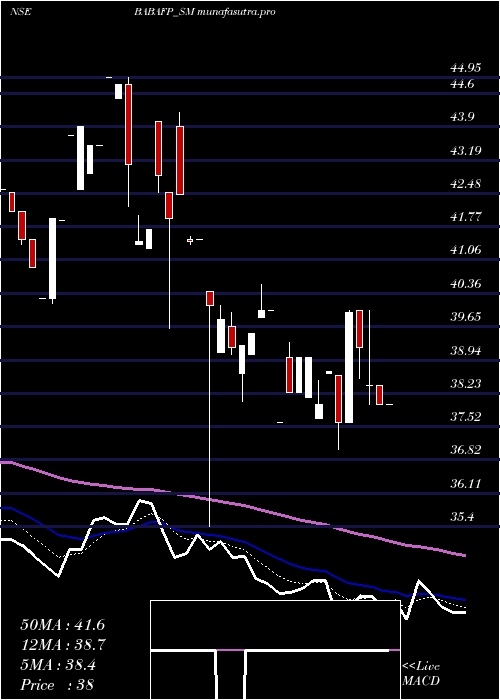500x700 pixels.
Task: Click the Price : 38 readout
Action: [x=57, y=685]
